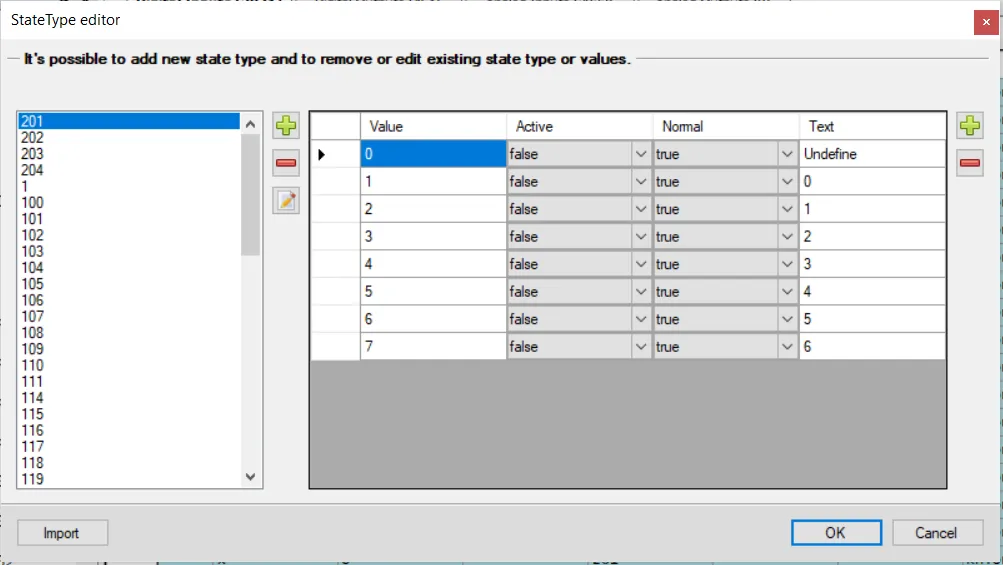Click the Undefine text cell
Viewport: 1003px width, 565px height.
point(873,154)
